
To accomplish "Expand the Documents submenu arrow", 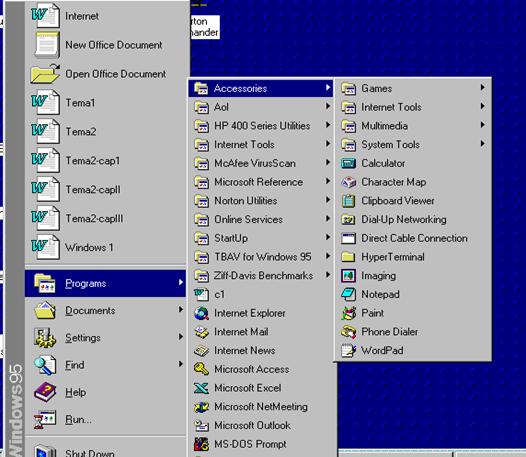I will tap(180, 309).
